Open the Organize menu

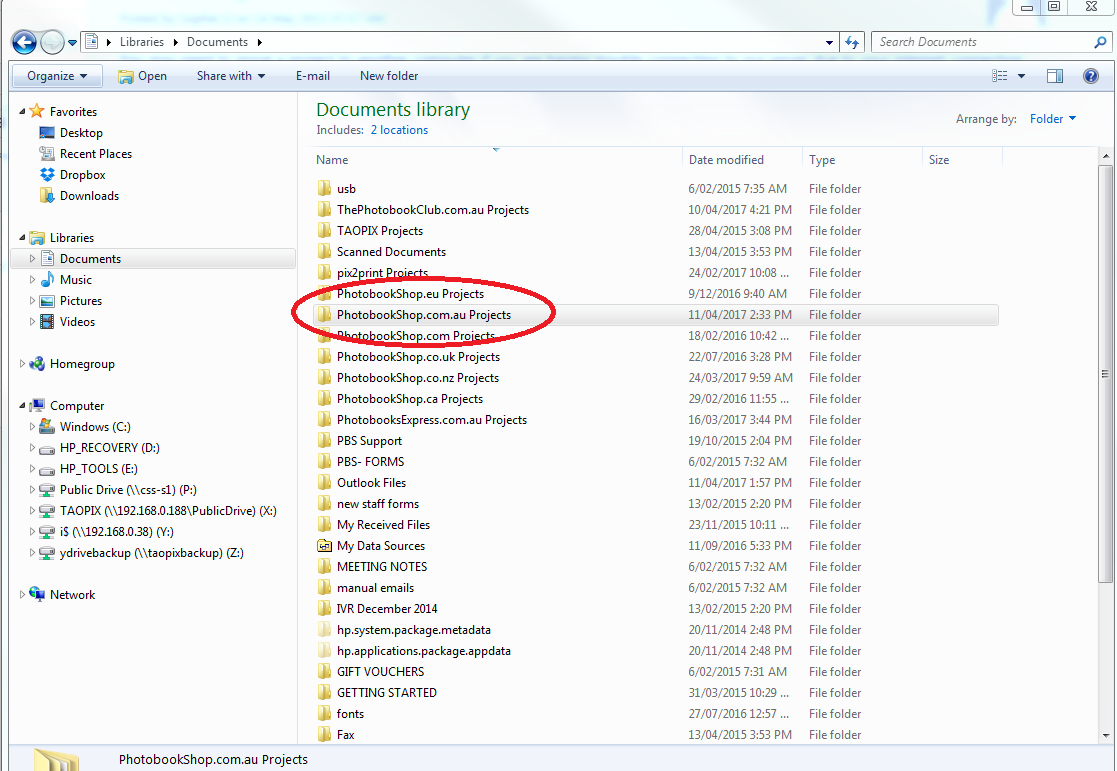57,76
